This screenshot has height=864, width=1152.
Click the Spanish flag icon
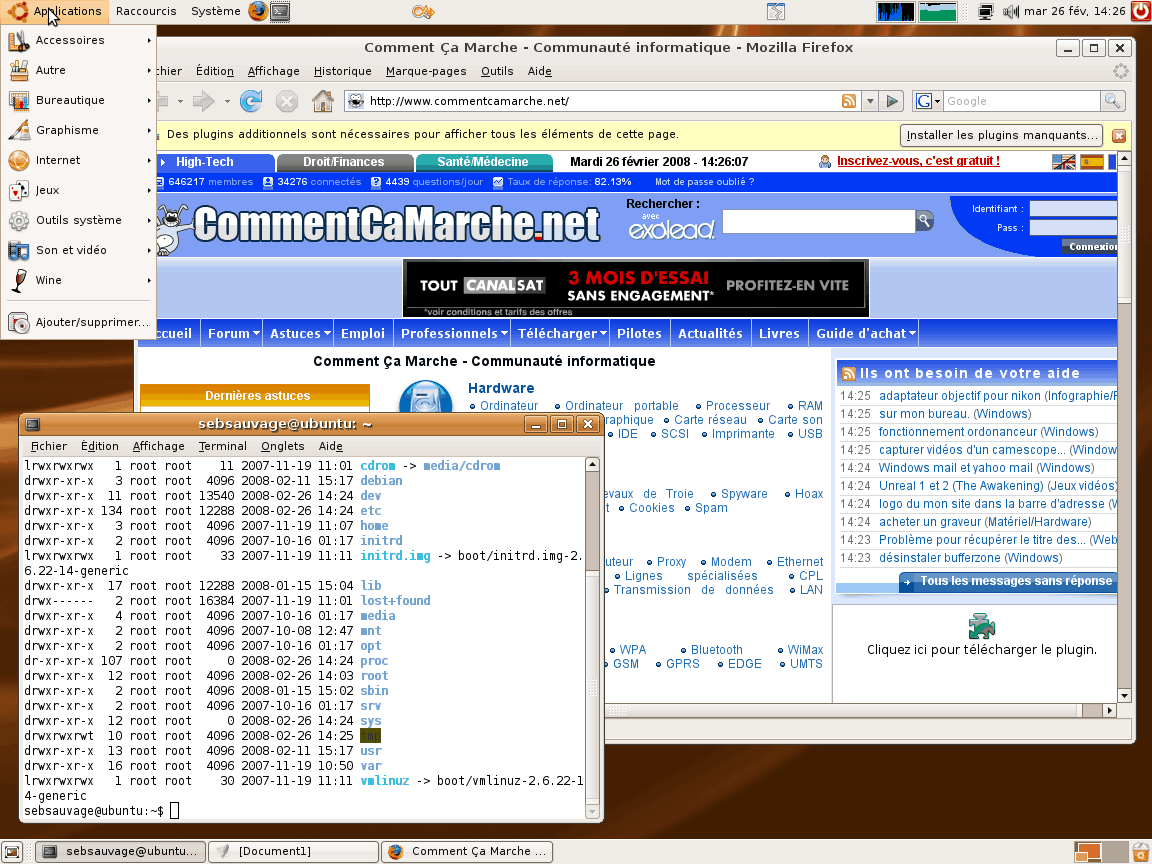(1092, 162)
